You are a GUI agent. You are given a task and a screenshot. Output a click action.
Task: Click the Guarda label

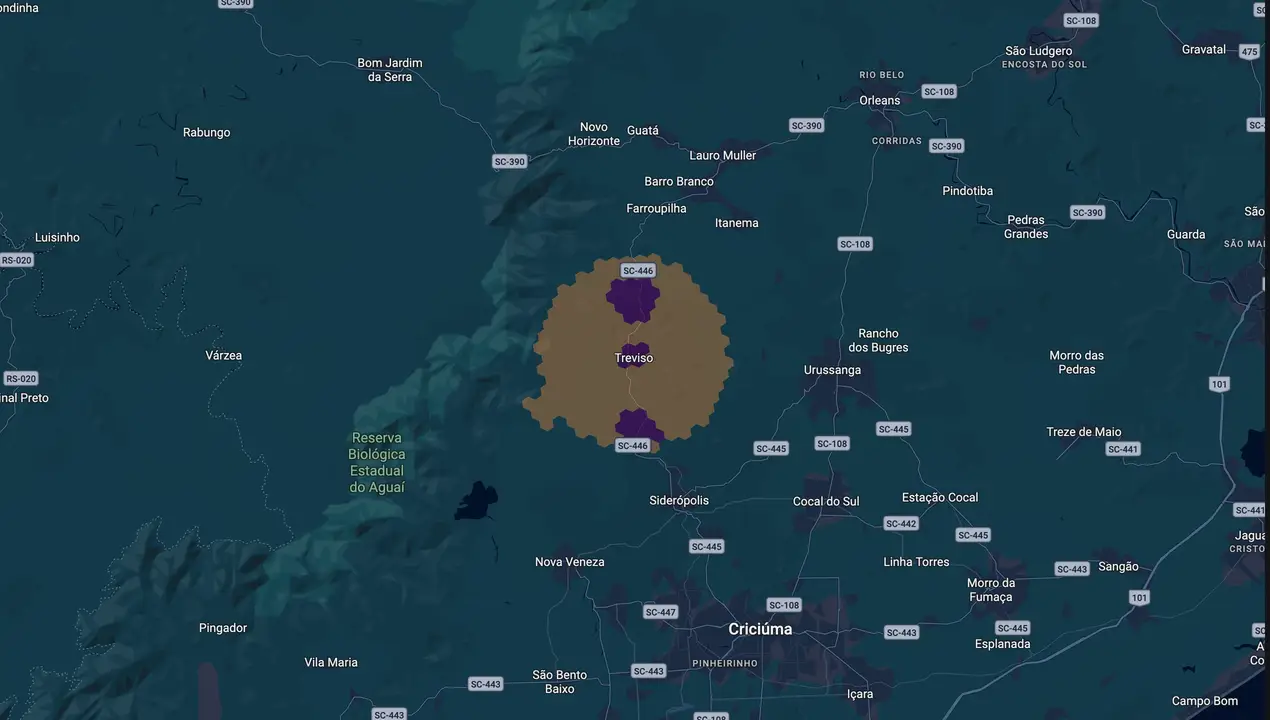pos(1186,234)
